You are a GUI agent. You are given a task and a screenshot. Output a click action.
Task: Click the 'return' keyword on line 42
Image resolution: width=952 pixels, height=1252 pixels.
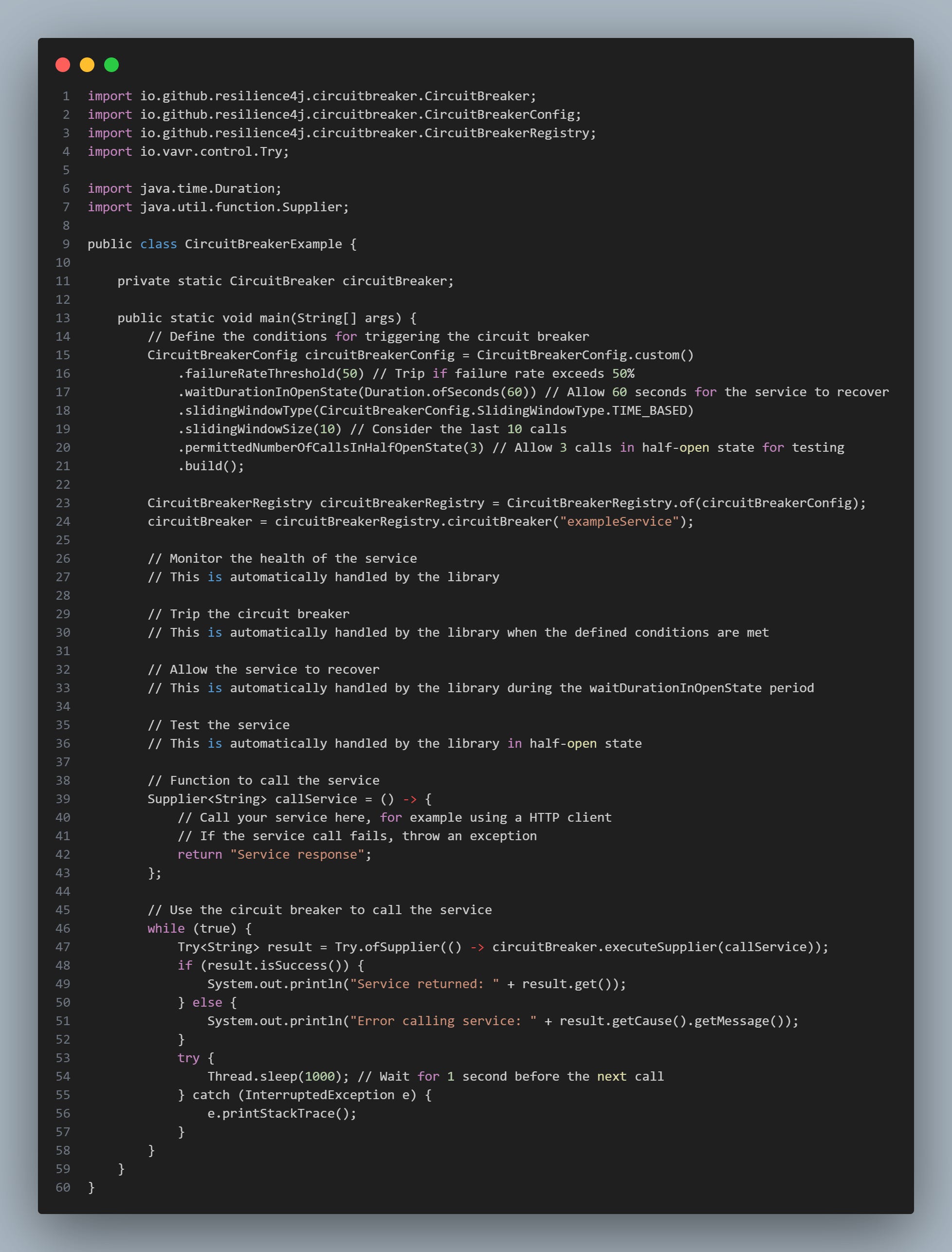pos(200,855)
